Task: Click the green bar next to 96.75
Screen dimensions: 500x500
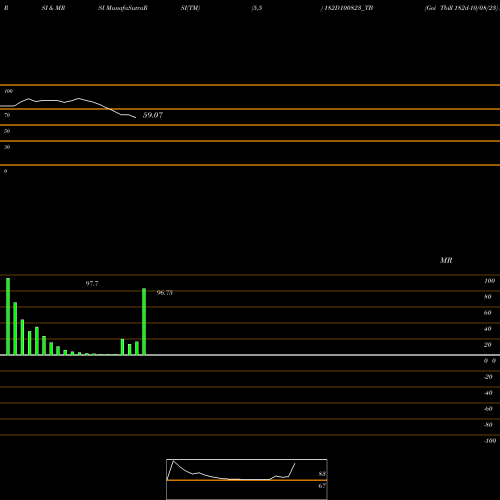Action: tap(144, 322)
